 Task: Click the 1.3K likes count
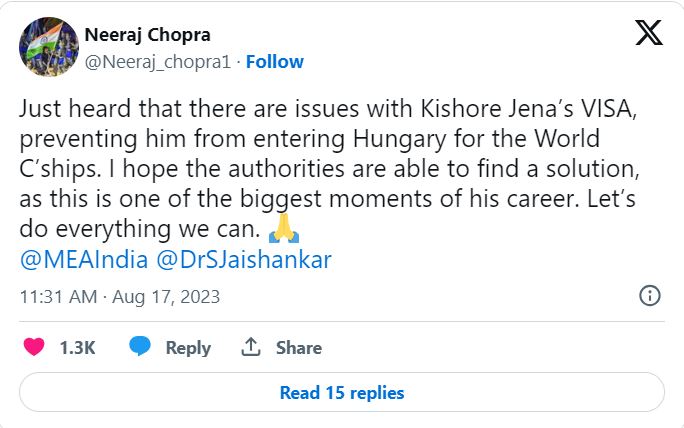pos(77,348)
